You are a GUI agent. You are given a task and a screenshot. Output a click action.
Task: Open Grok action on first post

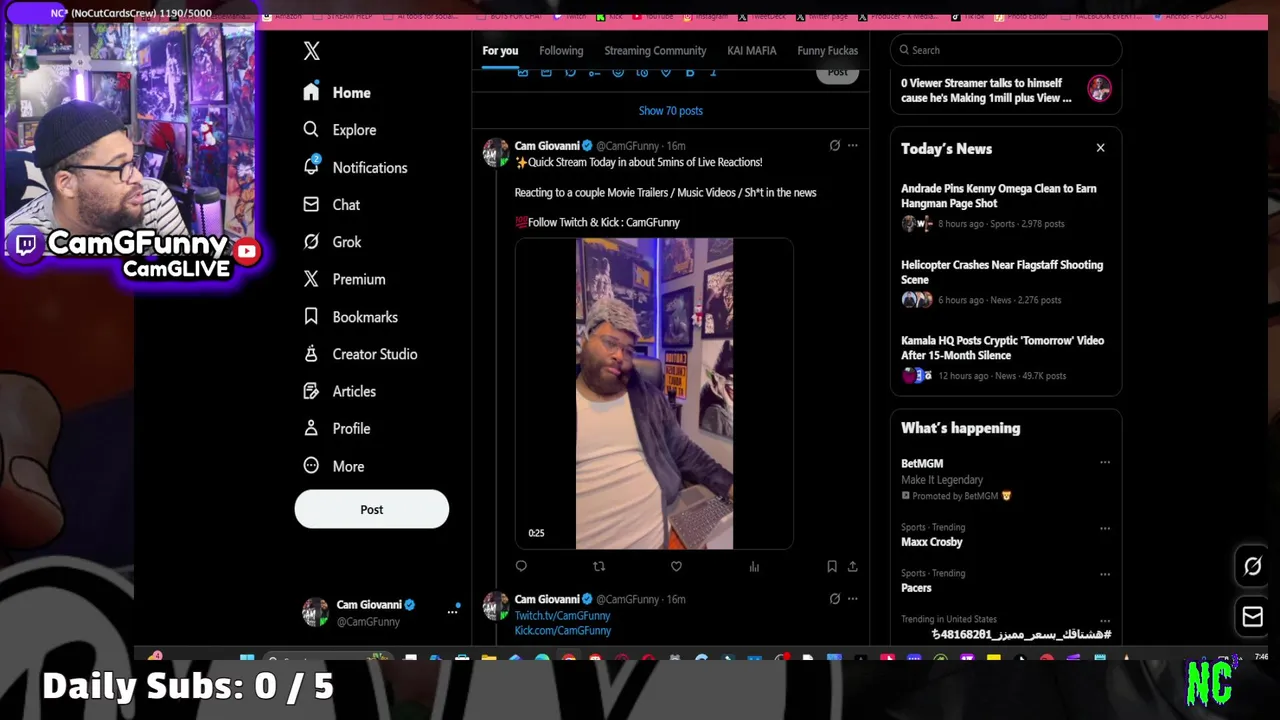click(835, 146)
